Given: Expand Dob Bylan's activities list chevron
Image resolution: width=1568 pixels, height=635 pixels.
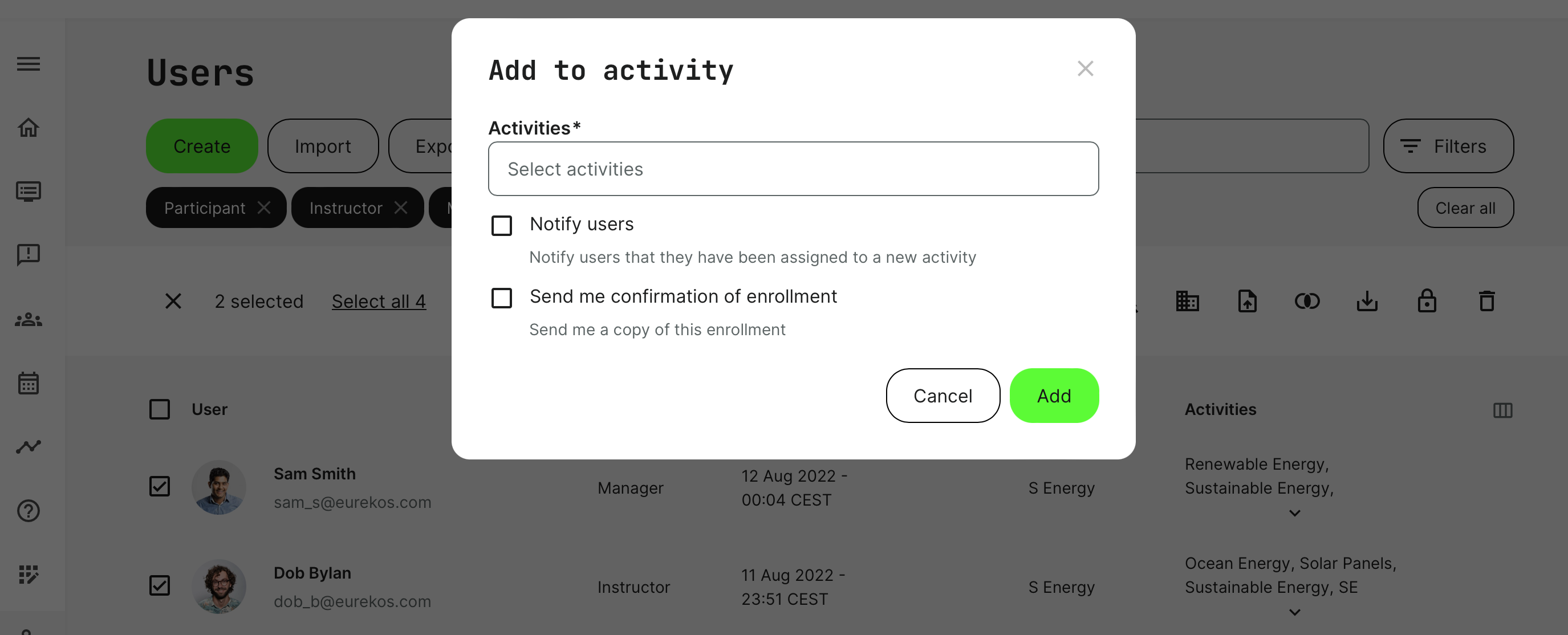Looking at the screenshot, I should coord(1295,613).
